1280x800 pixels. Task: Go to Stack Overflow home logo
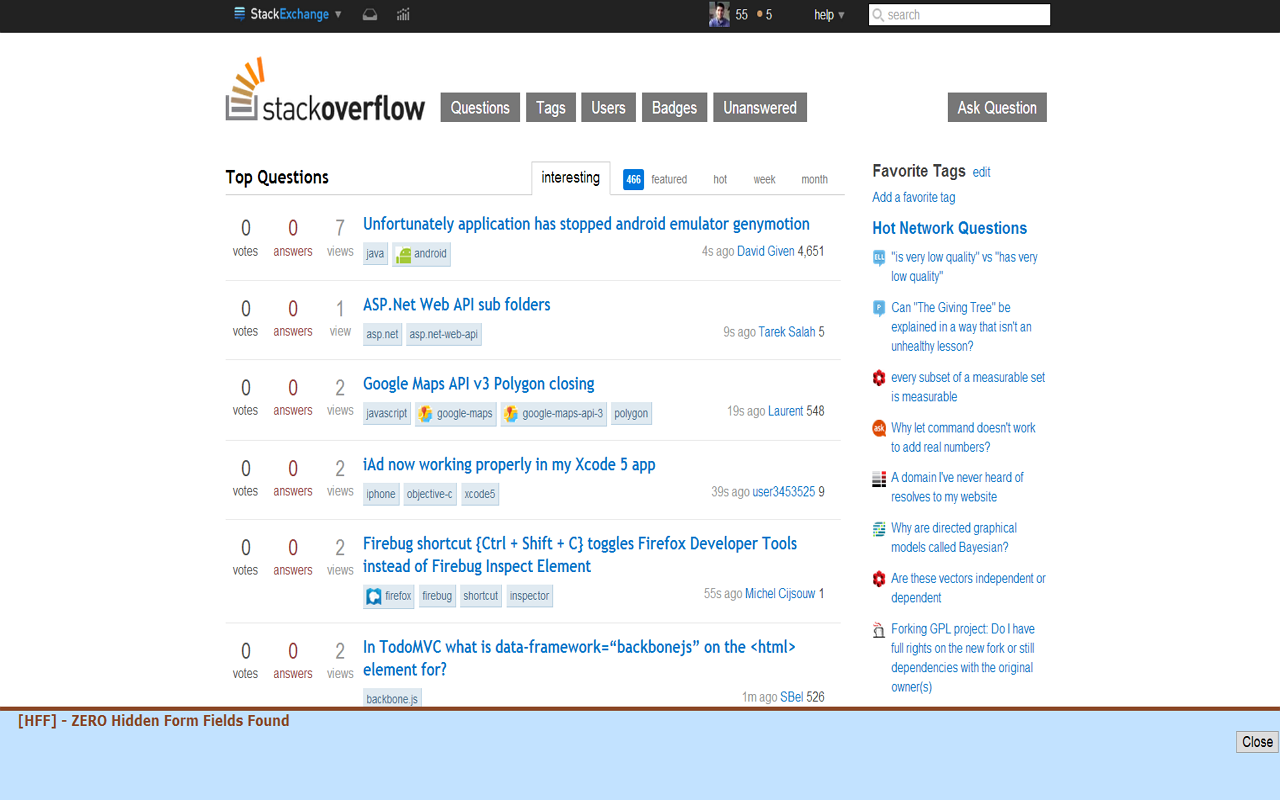pyautogui.click(x=325, y=89)
